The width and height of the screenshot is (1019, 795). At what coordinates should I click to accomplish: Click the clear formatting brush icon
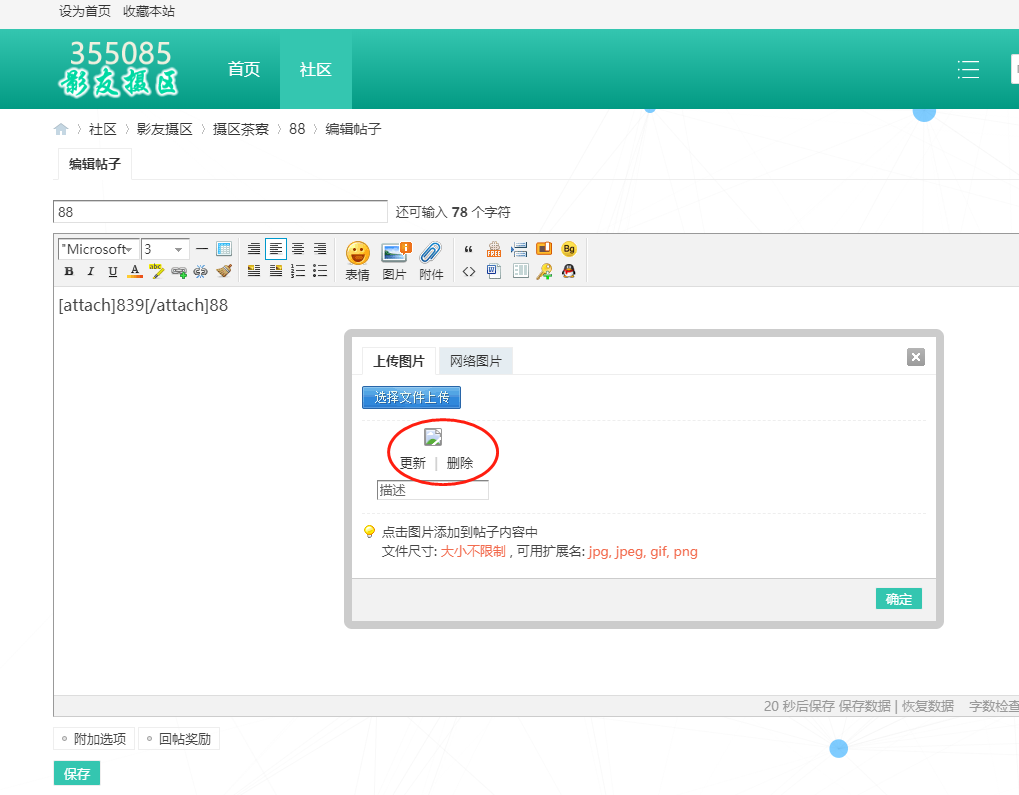[x=224, y=271]
